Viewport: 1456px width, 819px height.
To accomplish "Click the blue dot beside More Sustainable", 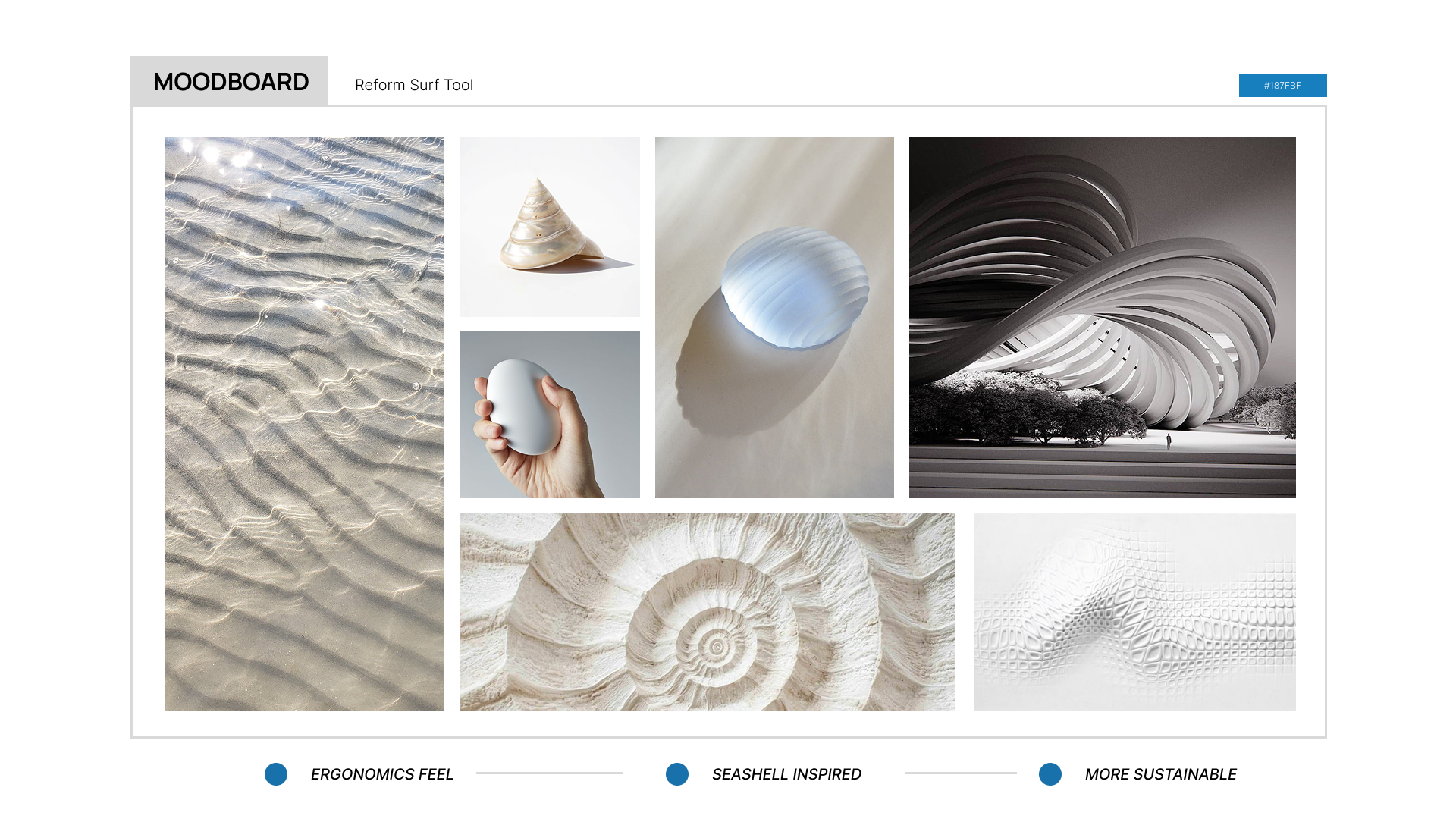I will 1050,774.
